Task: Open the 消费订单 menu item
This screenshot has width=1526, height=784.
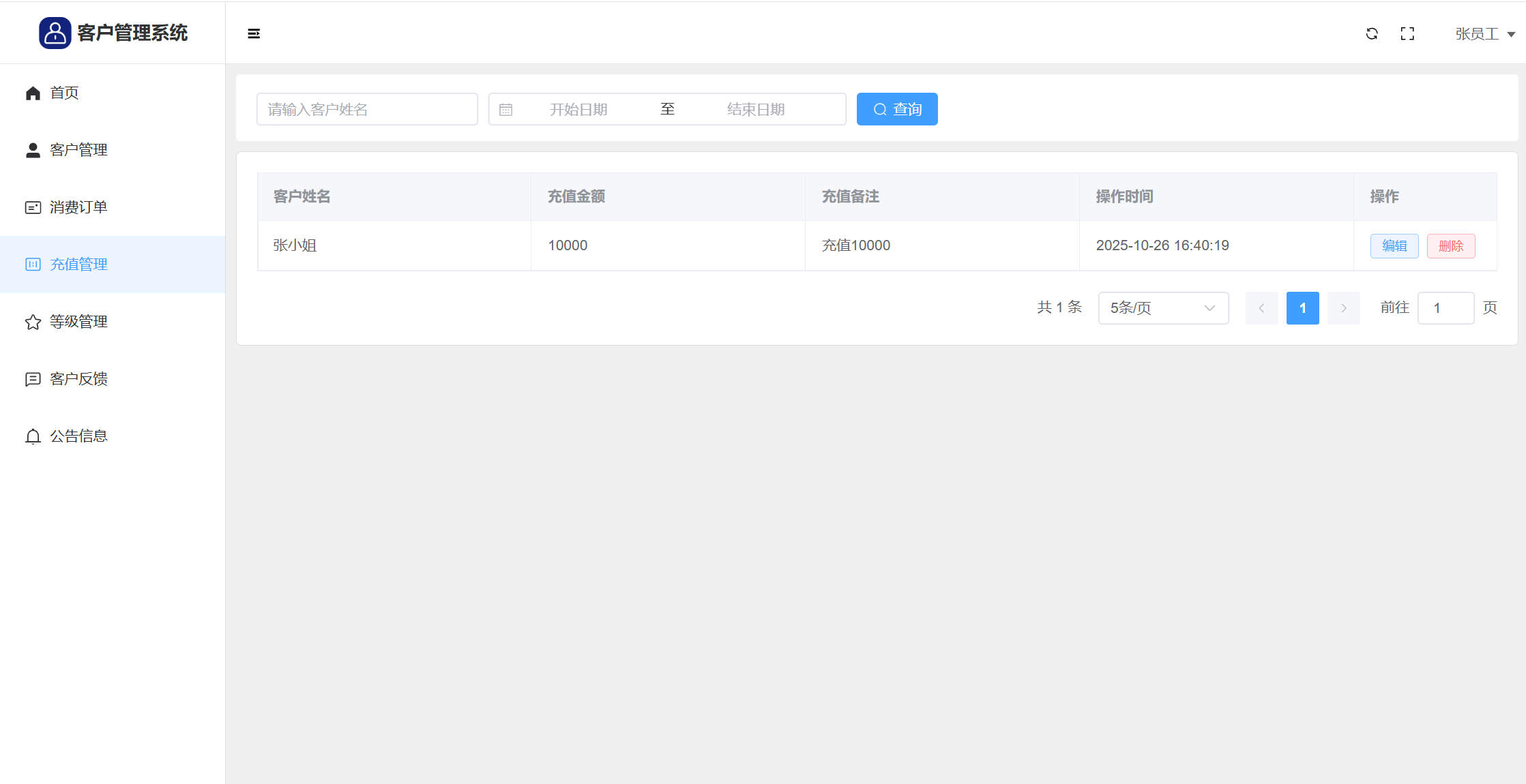Action: click(x=78, y=207)
